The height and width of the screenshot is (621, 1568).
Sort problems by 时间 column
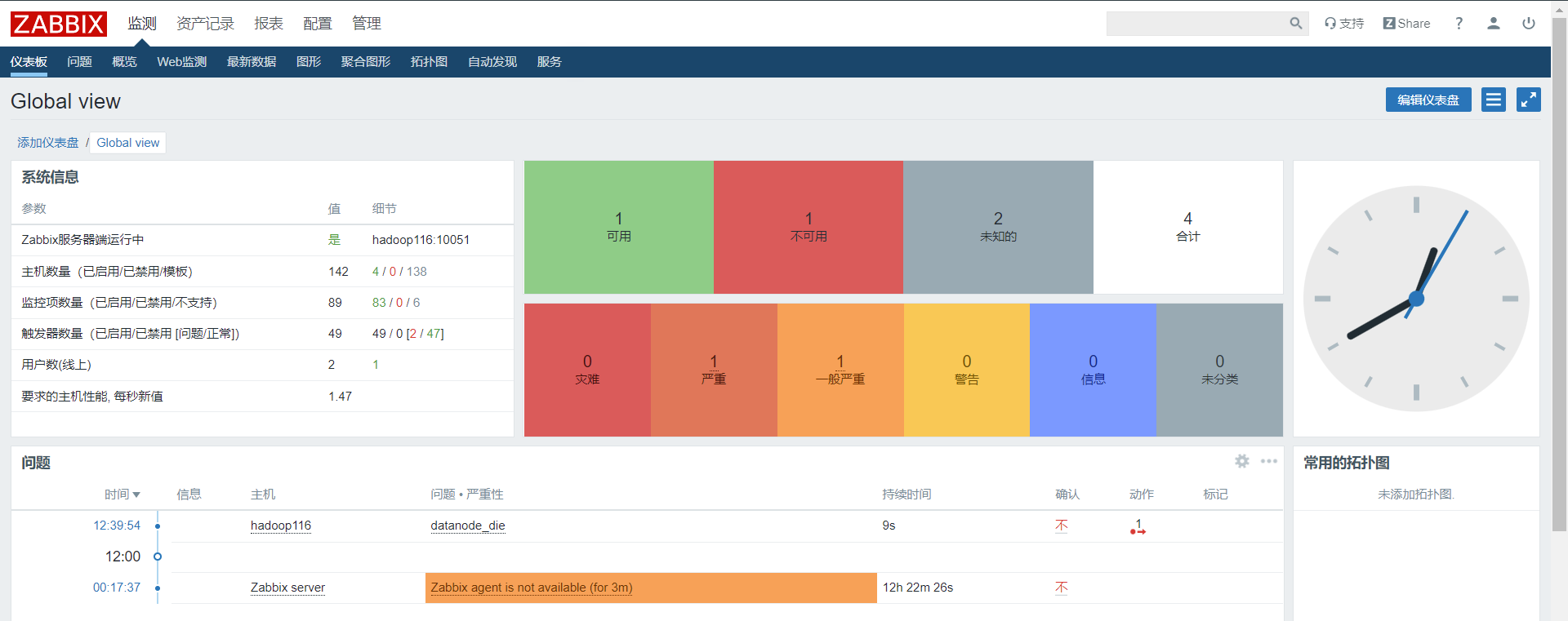(122, 495)
